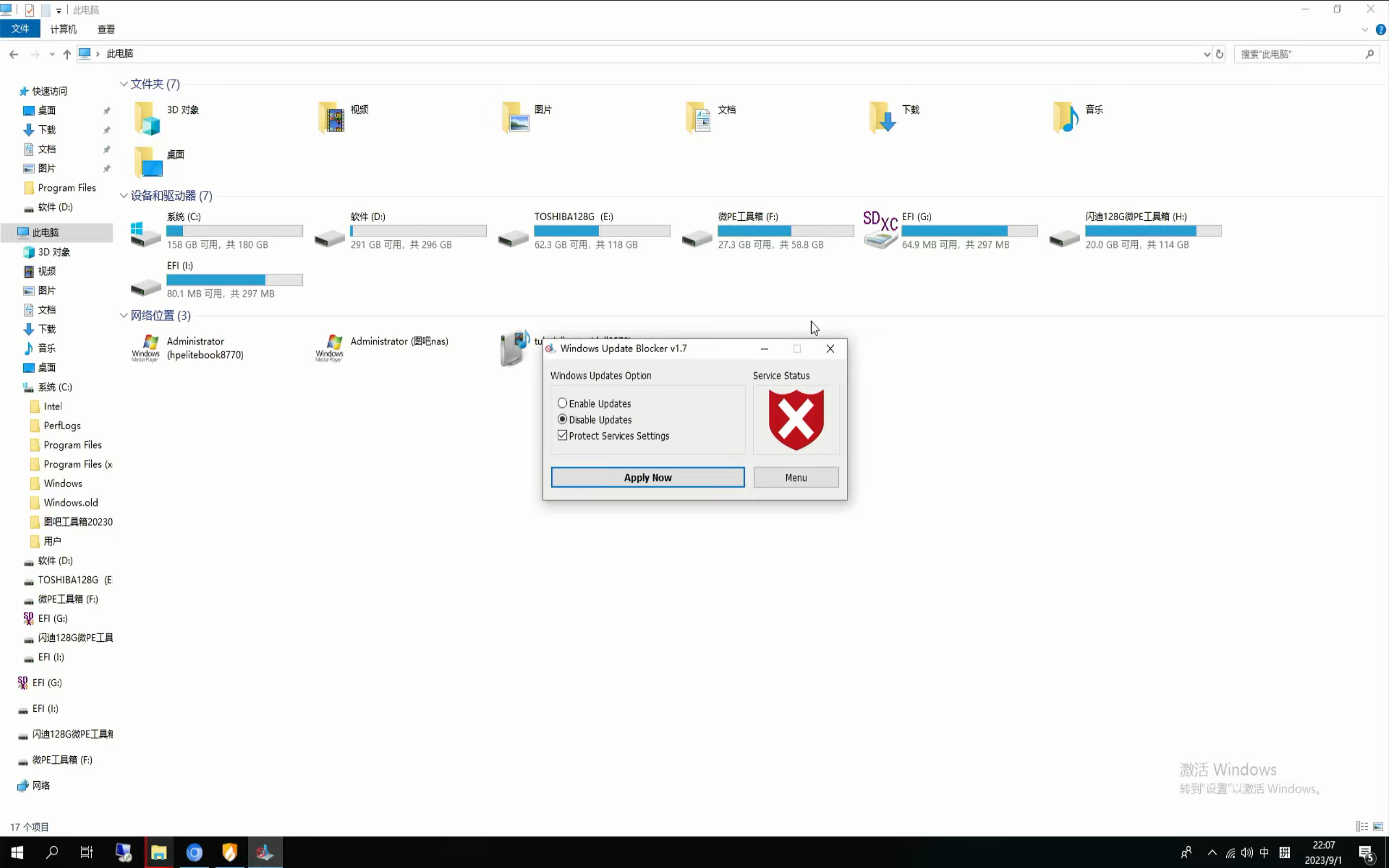This screenshot has width=1389, height=868.
Task: Open the SDXC EFI (G:) drive
Action: click(881, 230)
